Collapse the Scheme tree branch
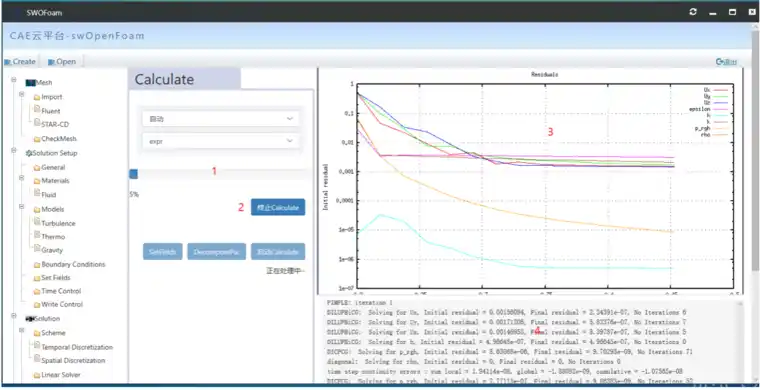The height and width of the screenshot is (390, 760). pyautogui.click(x=21, y=330)
